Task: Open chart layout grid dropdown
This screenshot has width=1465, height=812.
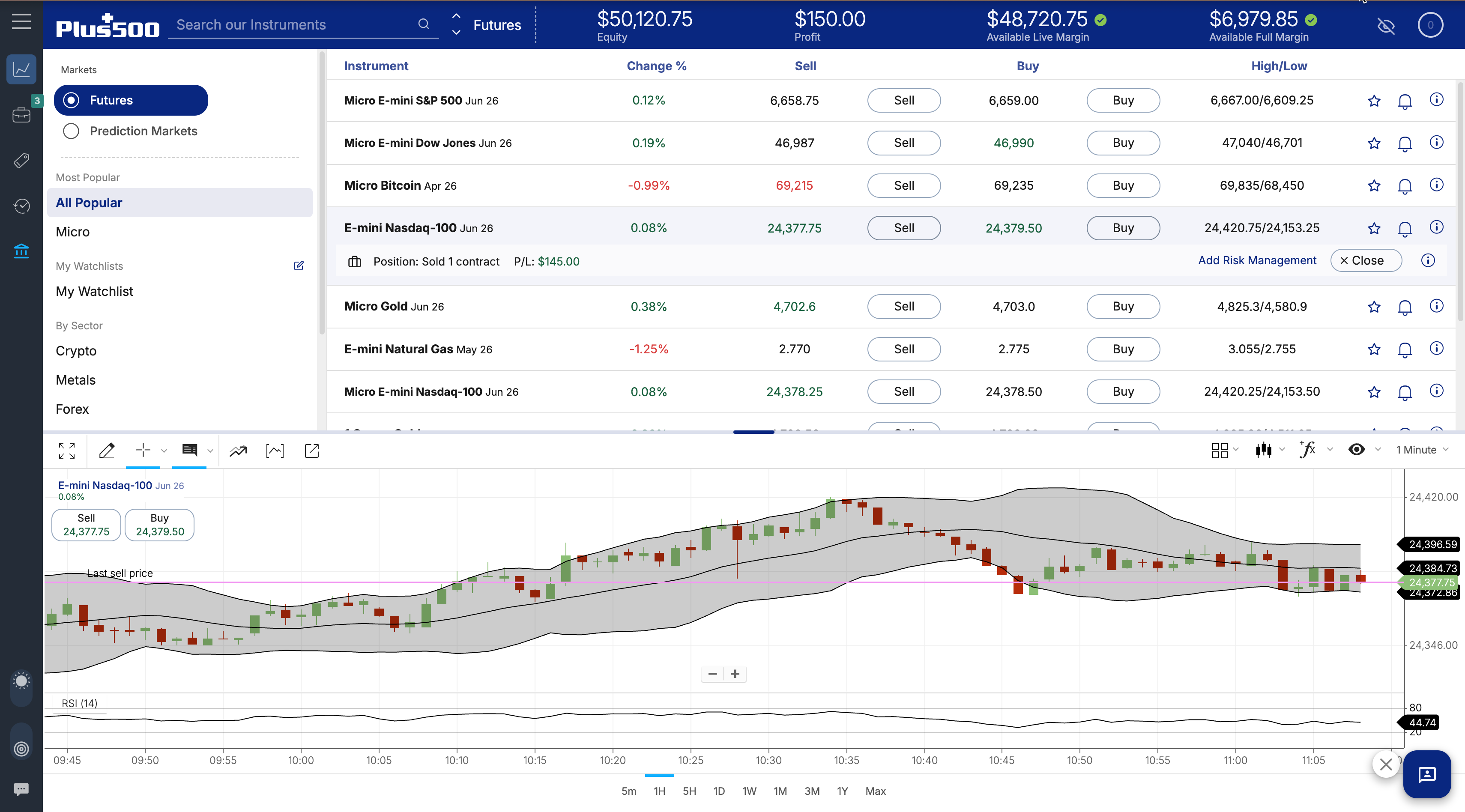Action: coord(1224,450)
